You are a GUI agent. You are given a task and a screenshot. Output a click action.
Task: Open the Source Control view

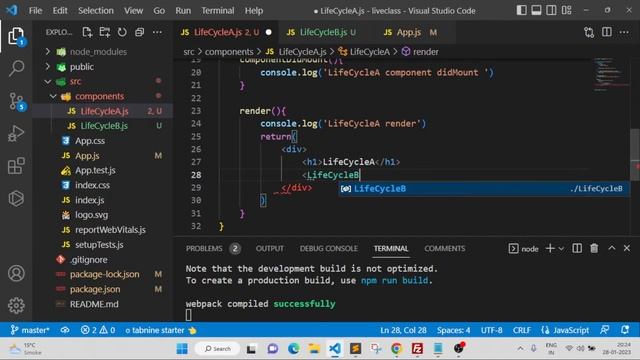tap(16, 101)
